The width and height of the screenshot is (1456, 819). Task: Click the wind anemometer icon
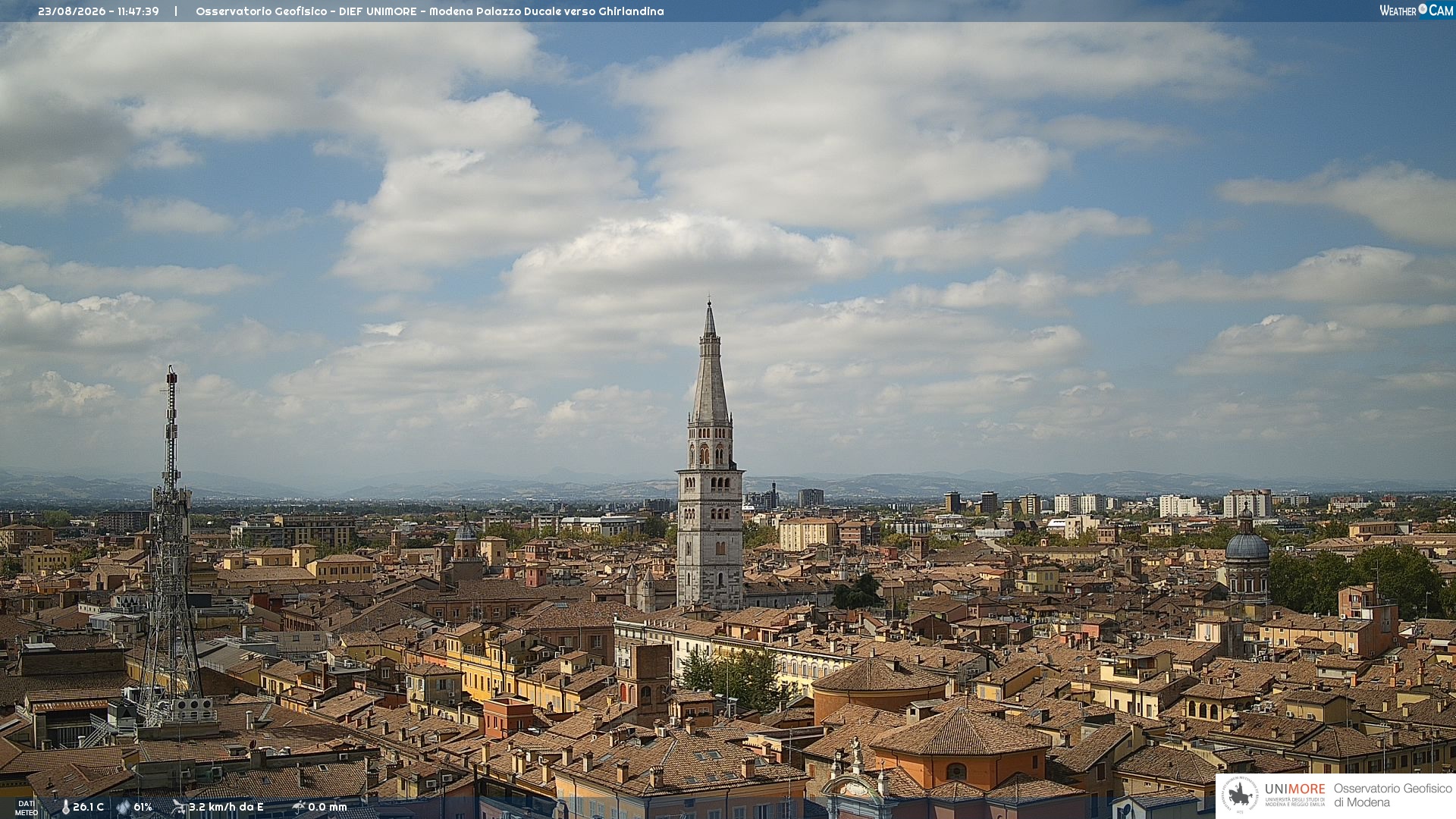(x=179, y=807)
